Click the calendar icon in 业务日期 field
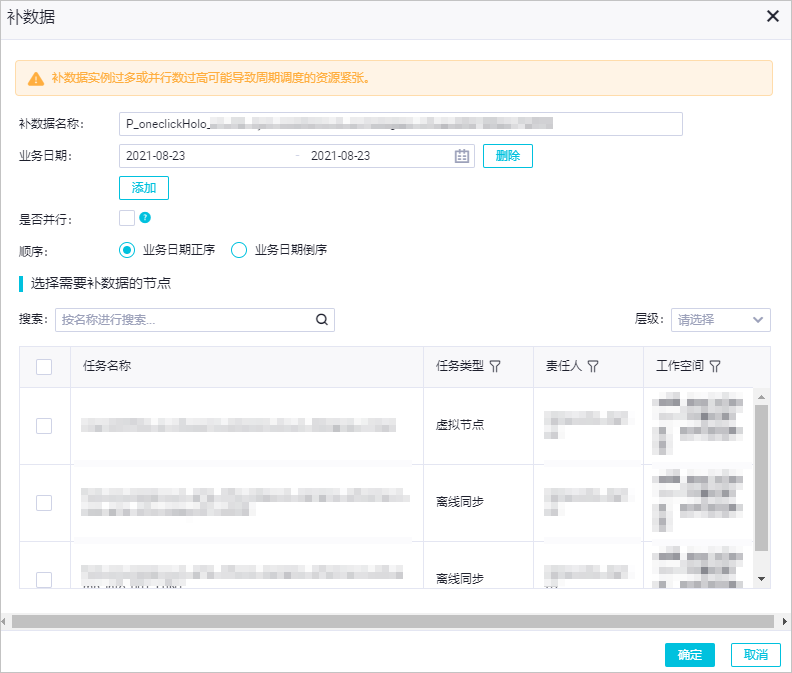The image size is (792, 673). 462,156
